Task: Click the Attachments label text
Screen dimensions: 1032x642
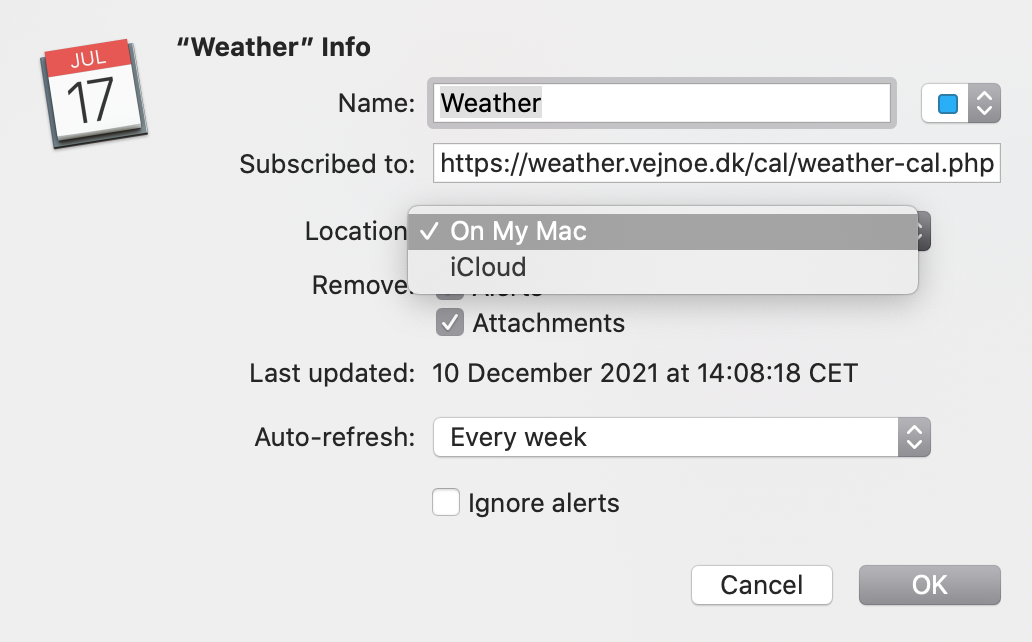Action: coord(548,323)
